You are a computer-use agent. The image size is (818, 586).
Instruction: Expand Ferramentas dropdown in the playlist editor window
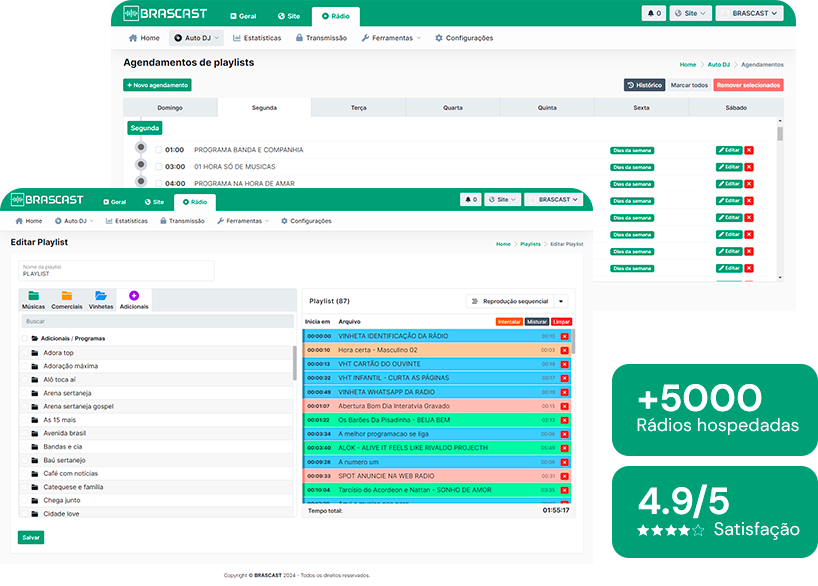pyautogui.click(x=243, y=221)
